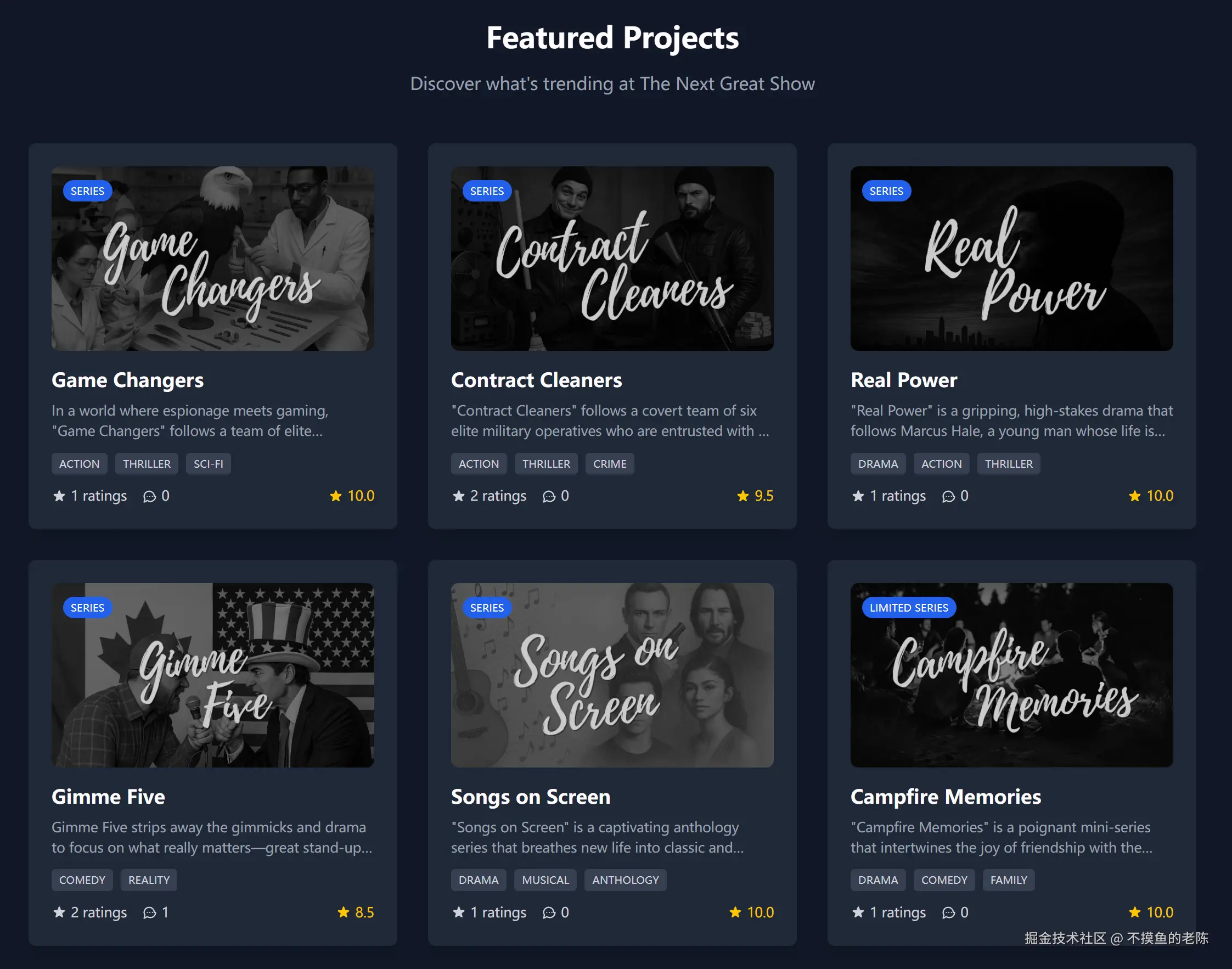Viewport: 1232px width, 969px height.
Task: Click the comment bubble icon on Gimme Five
Action: pos(150,913)
